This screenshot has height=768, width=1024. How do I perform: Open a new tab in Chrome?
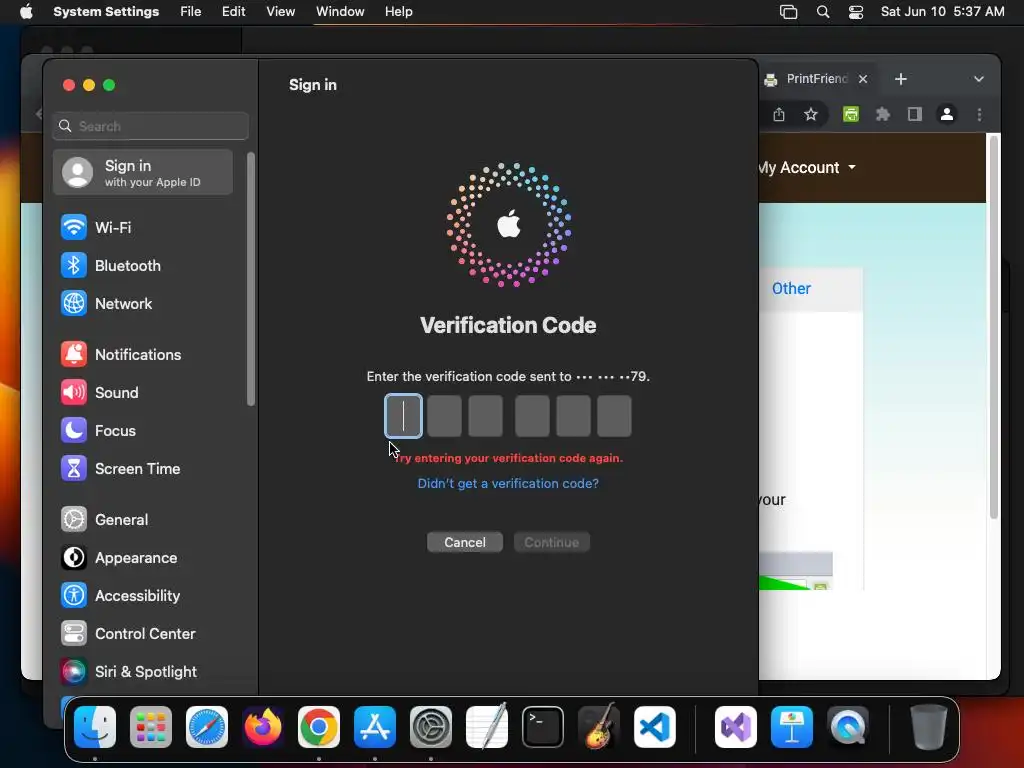(901, 79)
